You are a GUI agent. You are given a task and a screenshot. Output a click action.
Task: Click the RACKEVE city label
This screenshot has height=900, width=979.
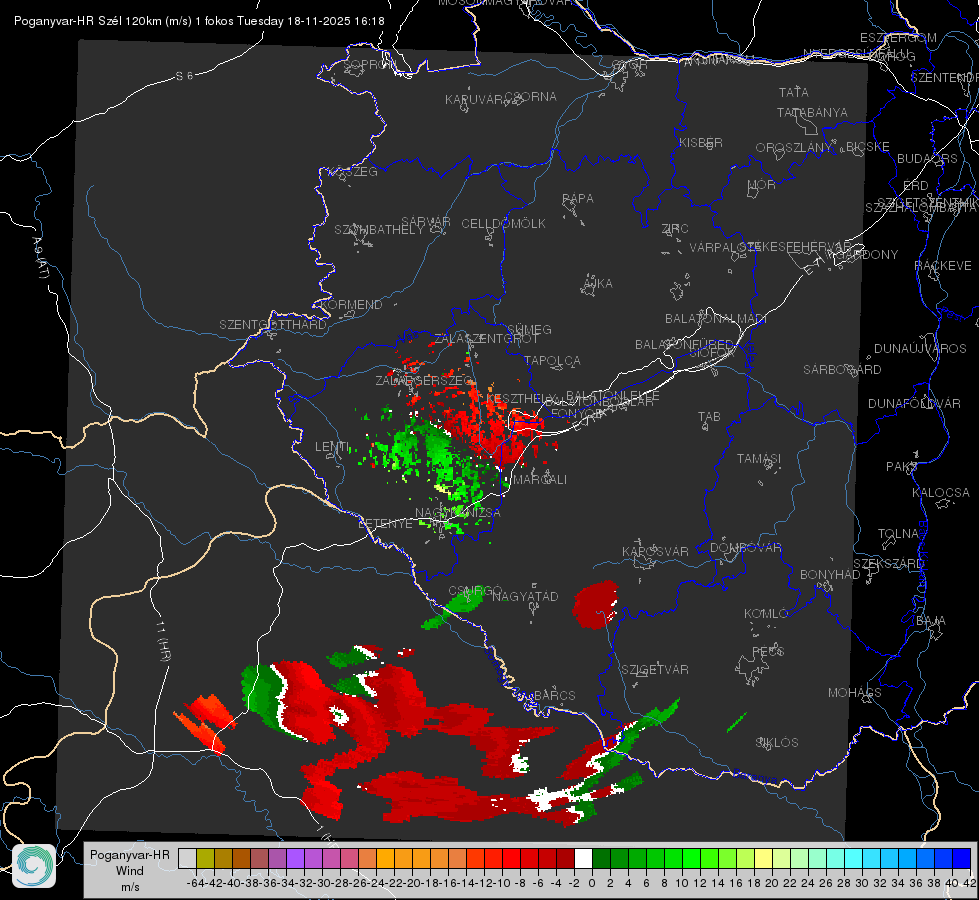(943, 266)
